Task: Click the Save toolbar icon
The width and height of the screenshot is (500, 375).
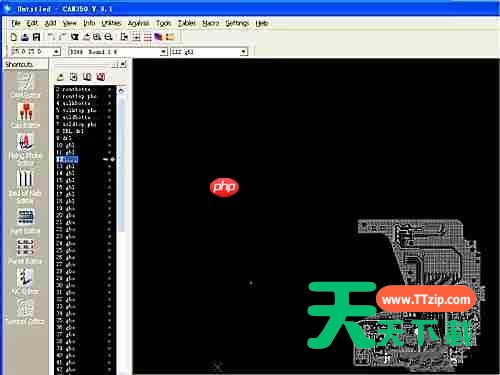Action: (x=36, y=37)
